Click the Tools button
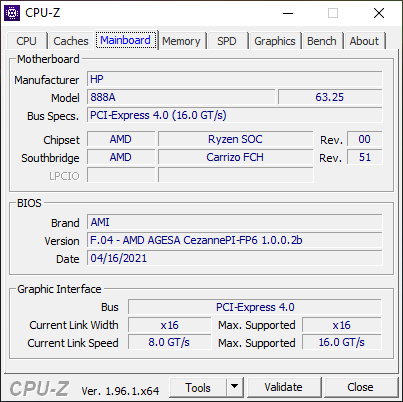403x402 pixels. point(198,387)
